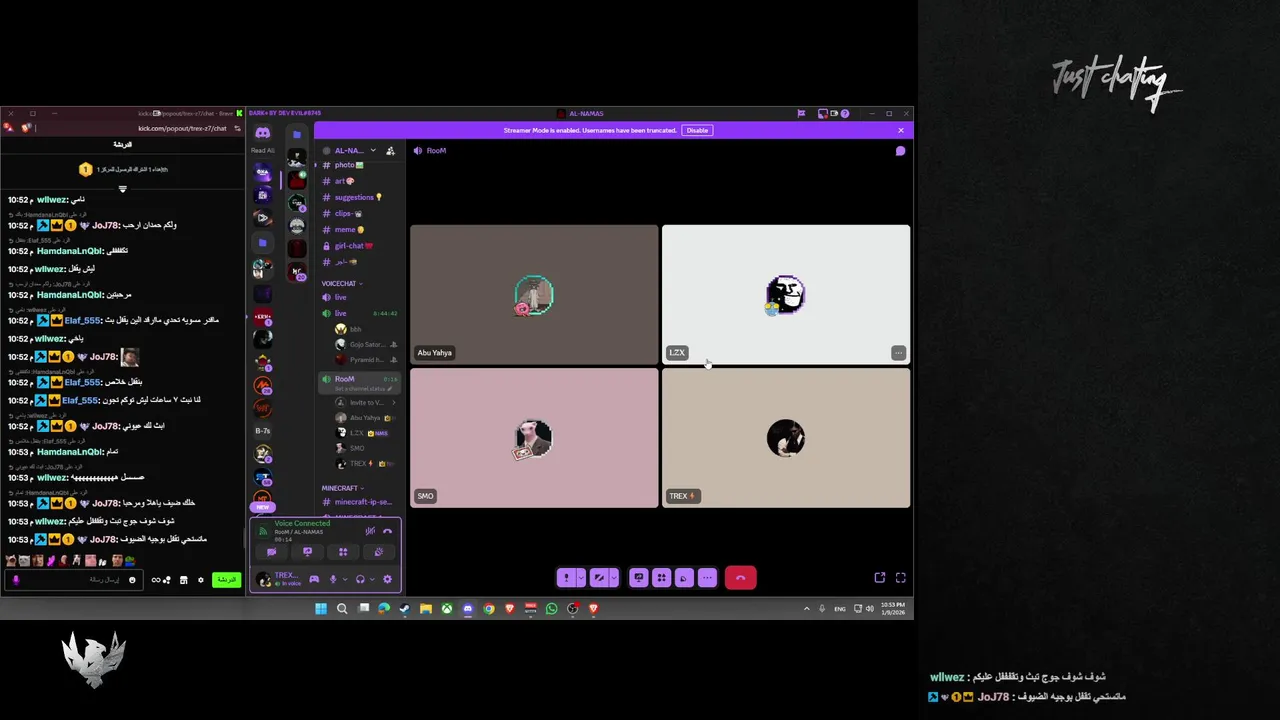Image resolution: width=1280 pixels, height=720 pixels.
Task: Toggle noise suppression in Voice Connected panel
Action: click(370, 531)
